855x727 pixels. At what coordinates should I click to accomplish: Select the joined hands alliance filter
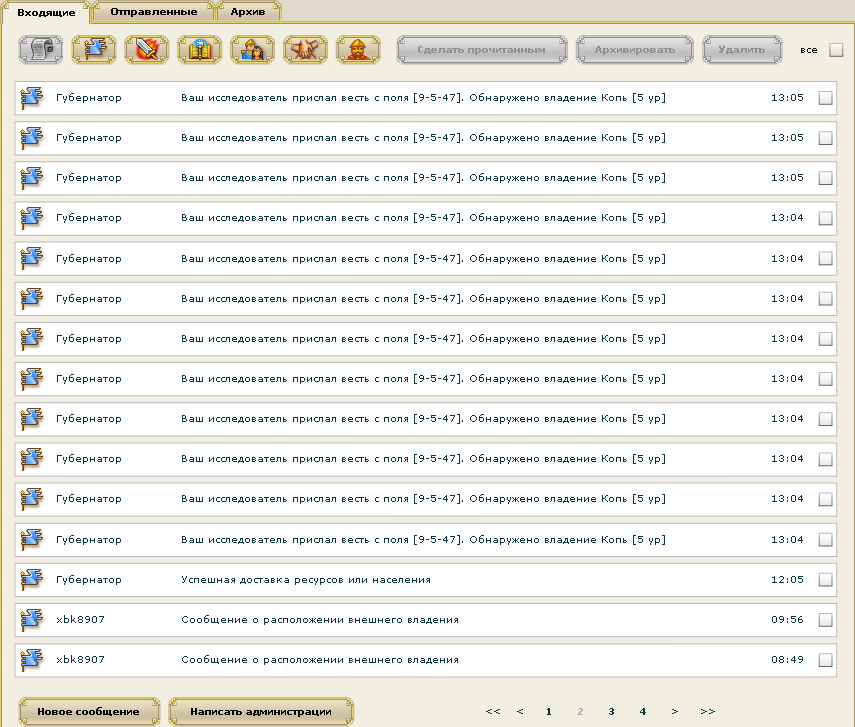click(x=305, y=49)
